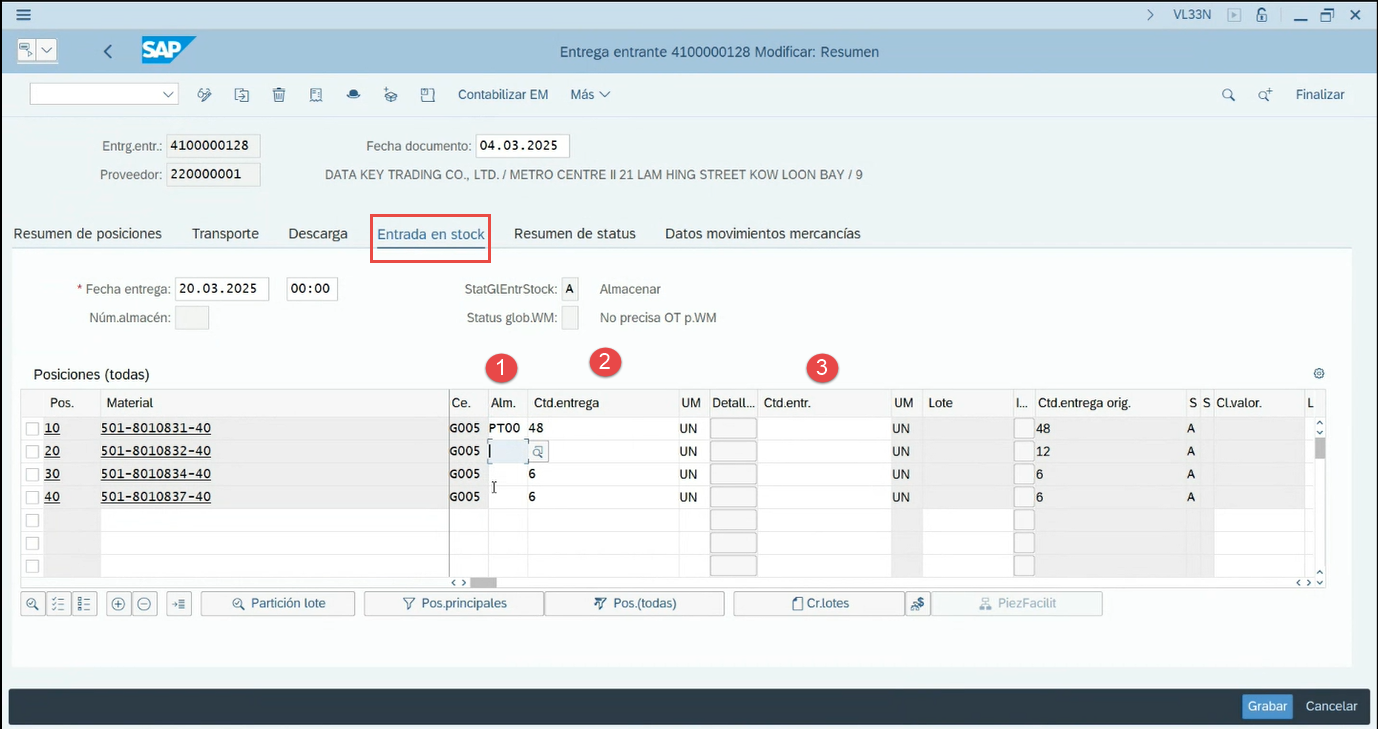Click the Contabilizar EM button
The height and width of the screenshot is (729, 1378).
pos(502,95)
